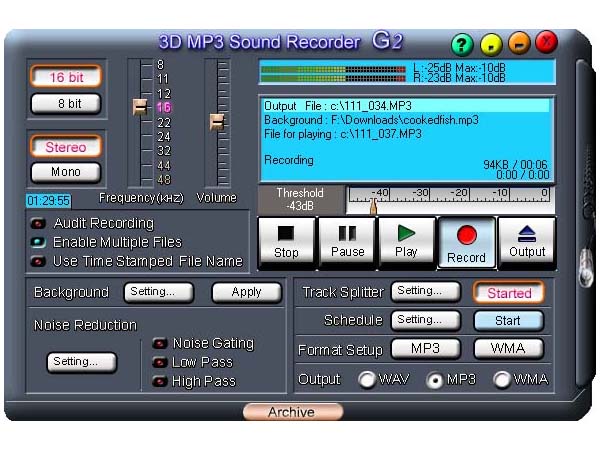Click the orange minimize round button

click(x=519, y=43)
